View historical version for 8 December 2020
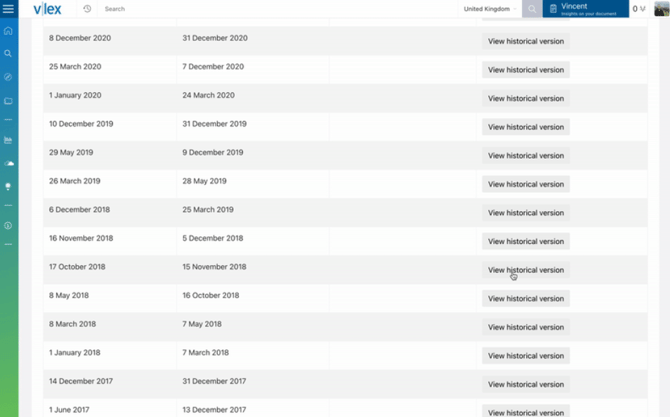Viewport: 670px width, 417px height. pos(526,41)
